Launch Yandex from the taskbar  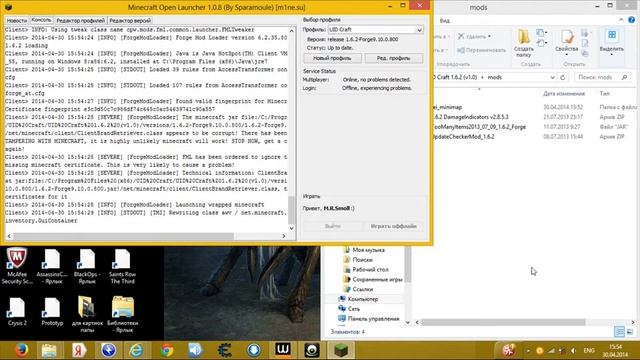click(79, 350)
